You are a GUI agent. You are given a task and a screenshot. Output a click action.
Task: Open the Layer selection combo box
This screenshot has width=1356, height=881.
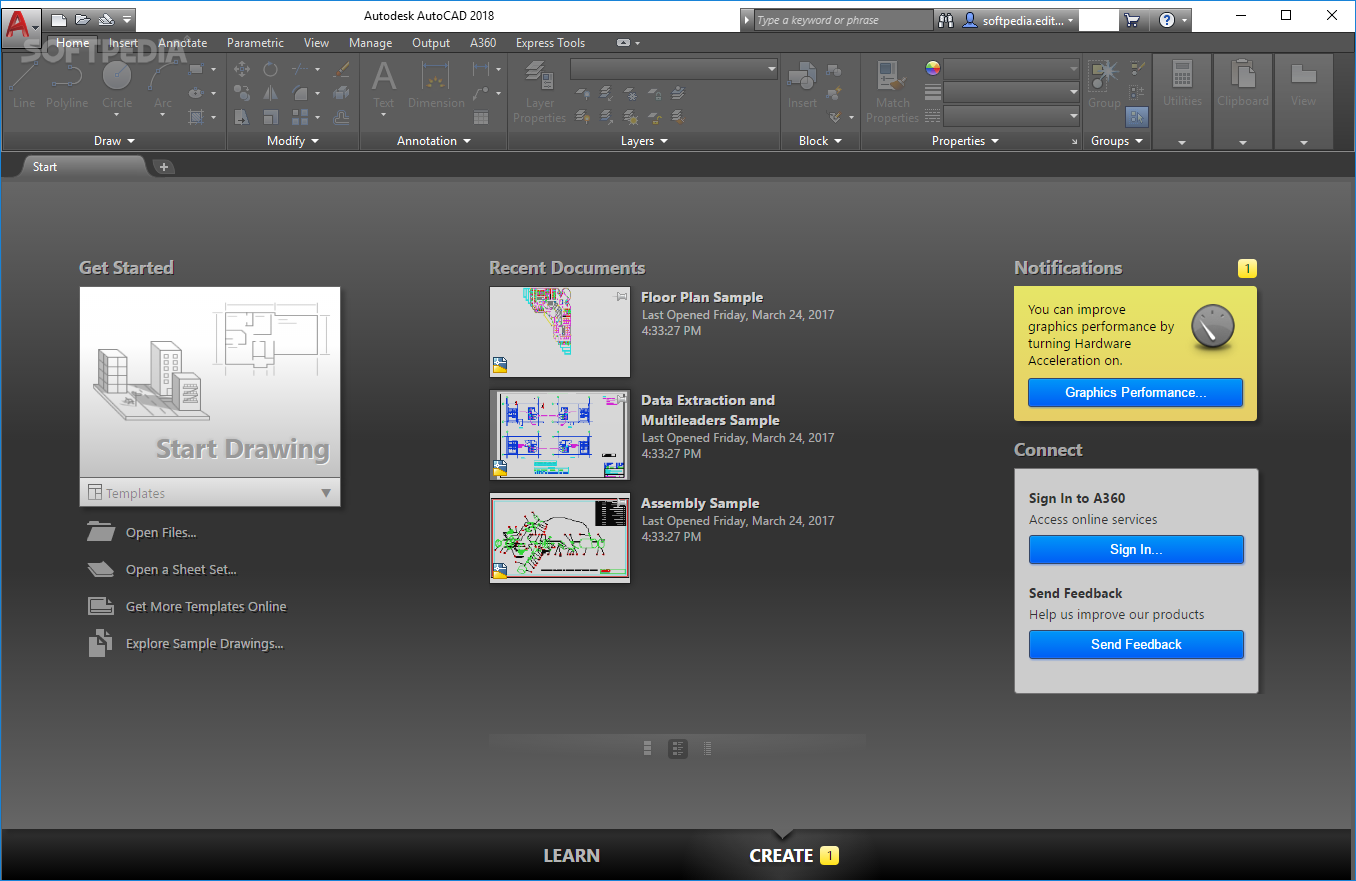pyautogui.click(x=674, y=69)
